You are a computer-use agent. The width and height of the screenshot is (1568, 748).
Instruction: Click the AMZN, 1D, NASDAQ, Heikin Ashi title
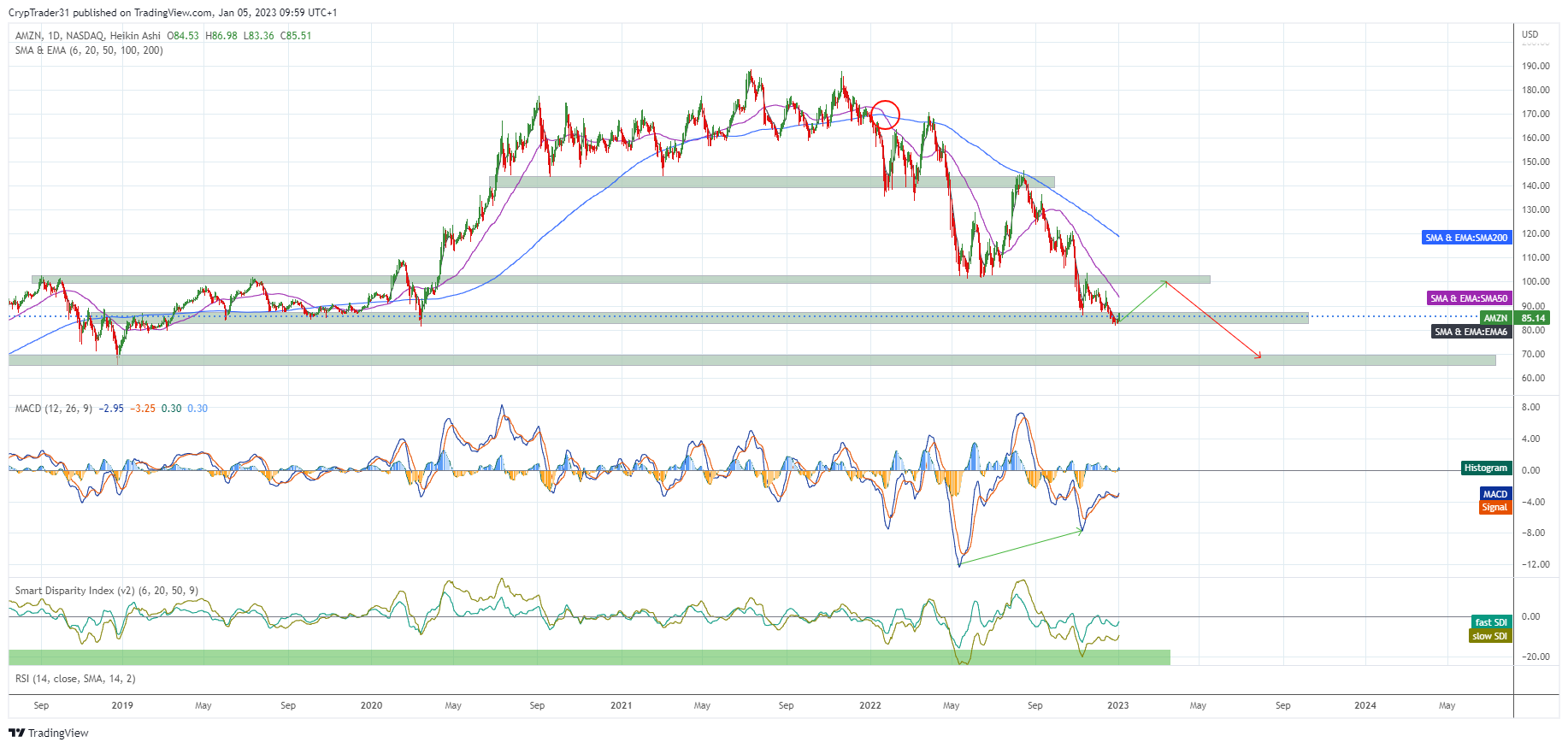pyautogui.click(x=88, y=36)
